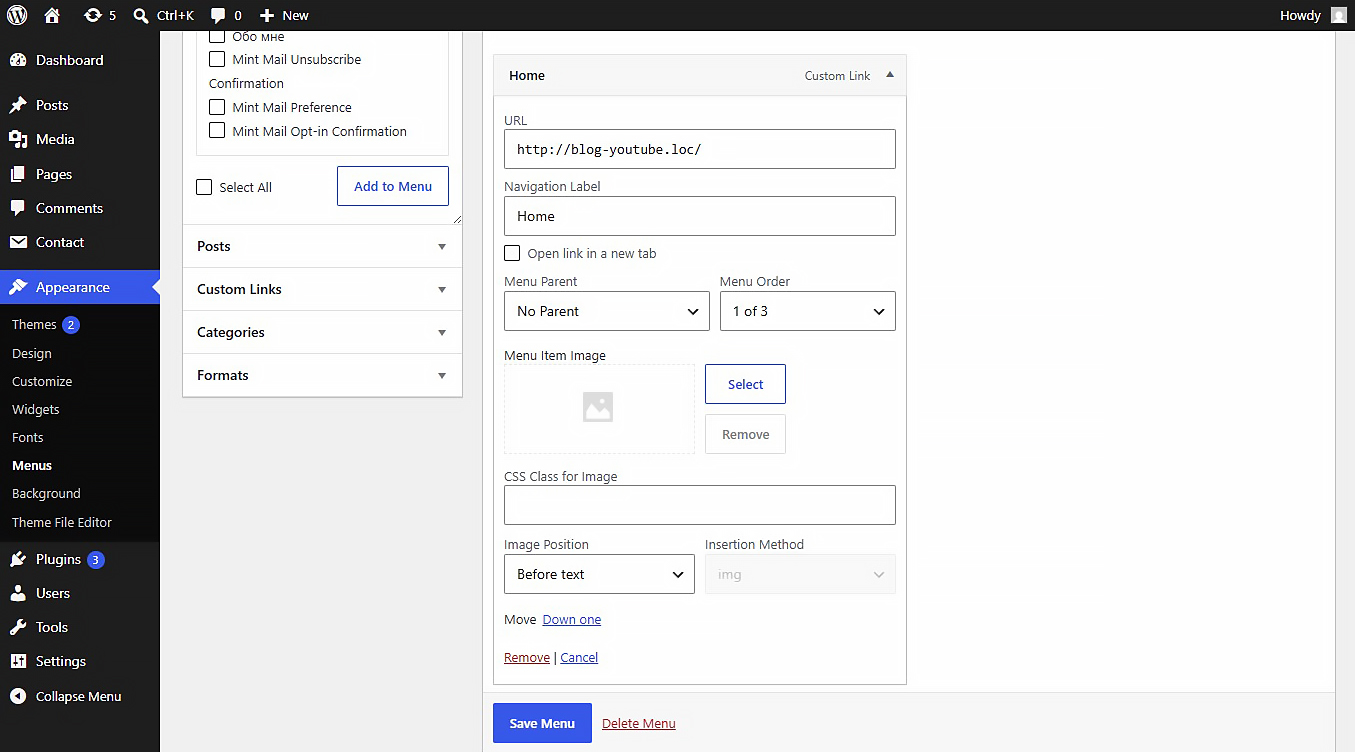
Task: Toggle the Select All checkbox
Action: tap(204, 187)
